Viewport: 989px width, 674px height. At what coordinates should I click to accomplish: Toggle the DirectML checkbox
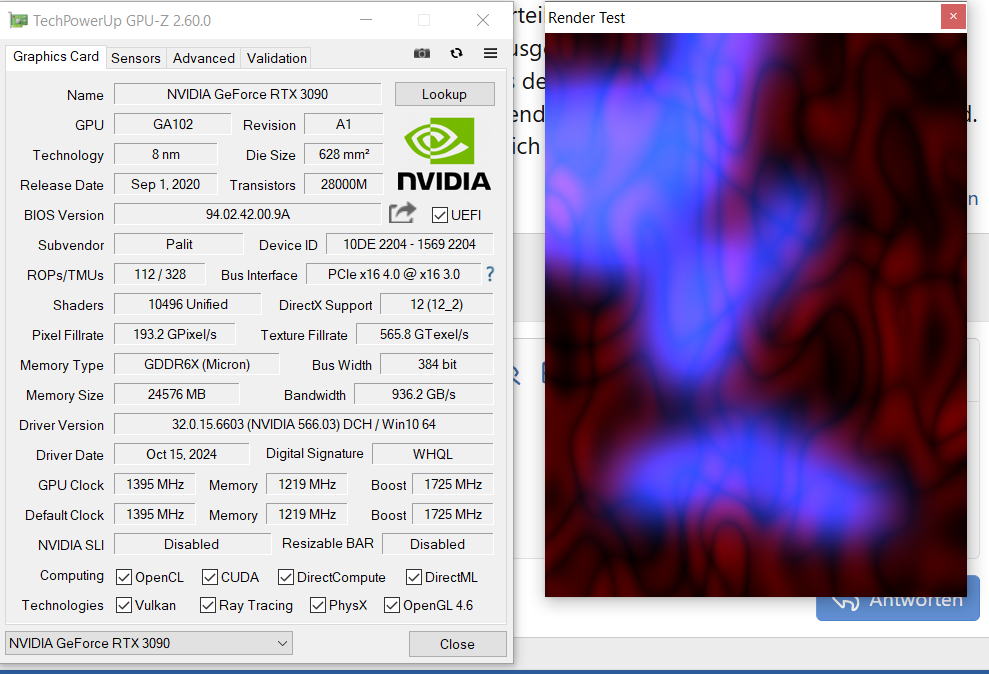(414, 577)
